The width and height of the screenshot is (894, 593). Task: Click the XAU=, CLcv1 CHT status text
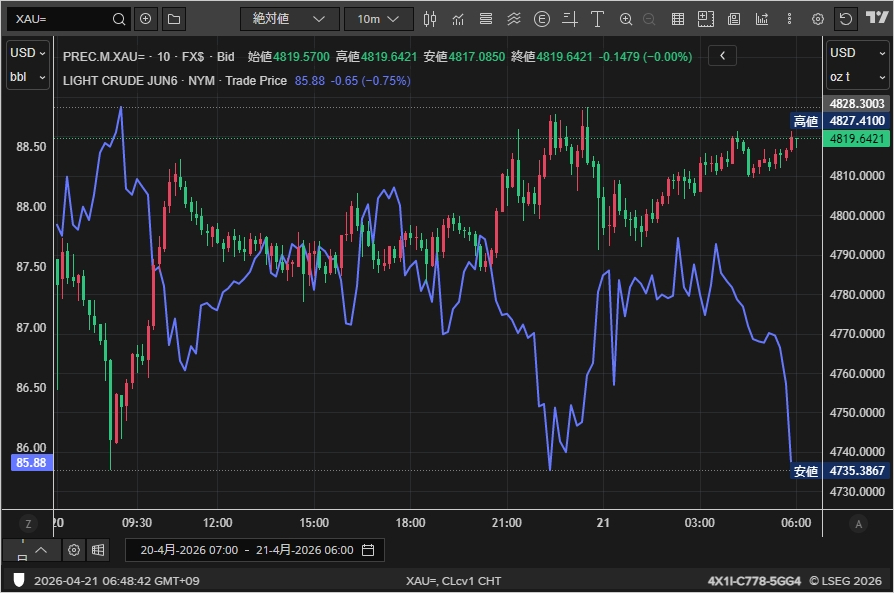[x=454, y=581]
